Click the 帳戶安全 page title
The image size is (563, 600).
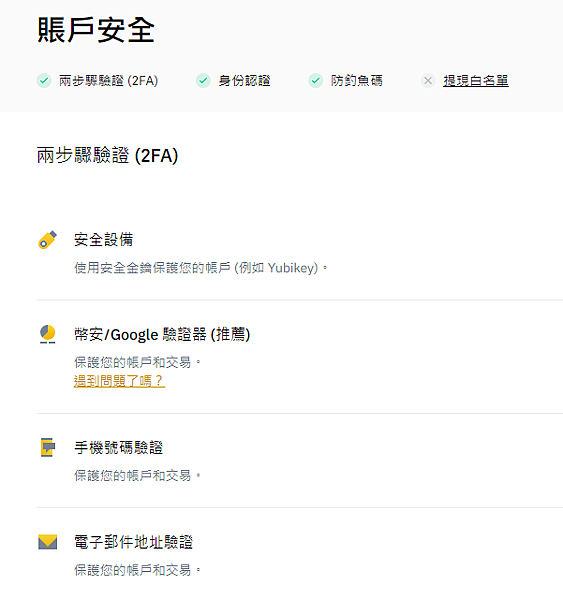tap(96, 30)
